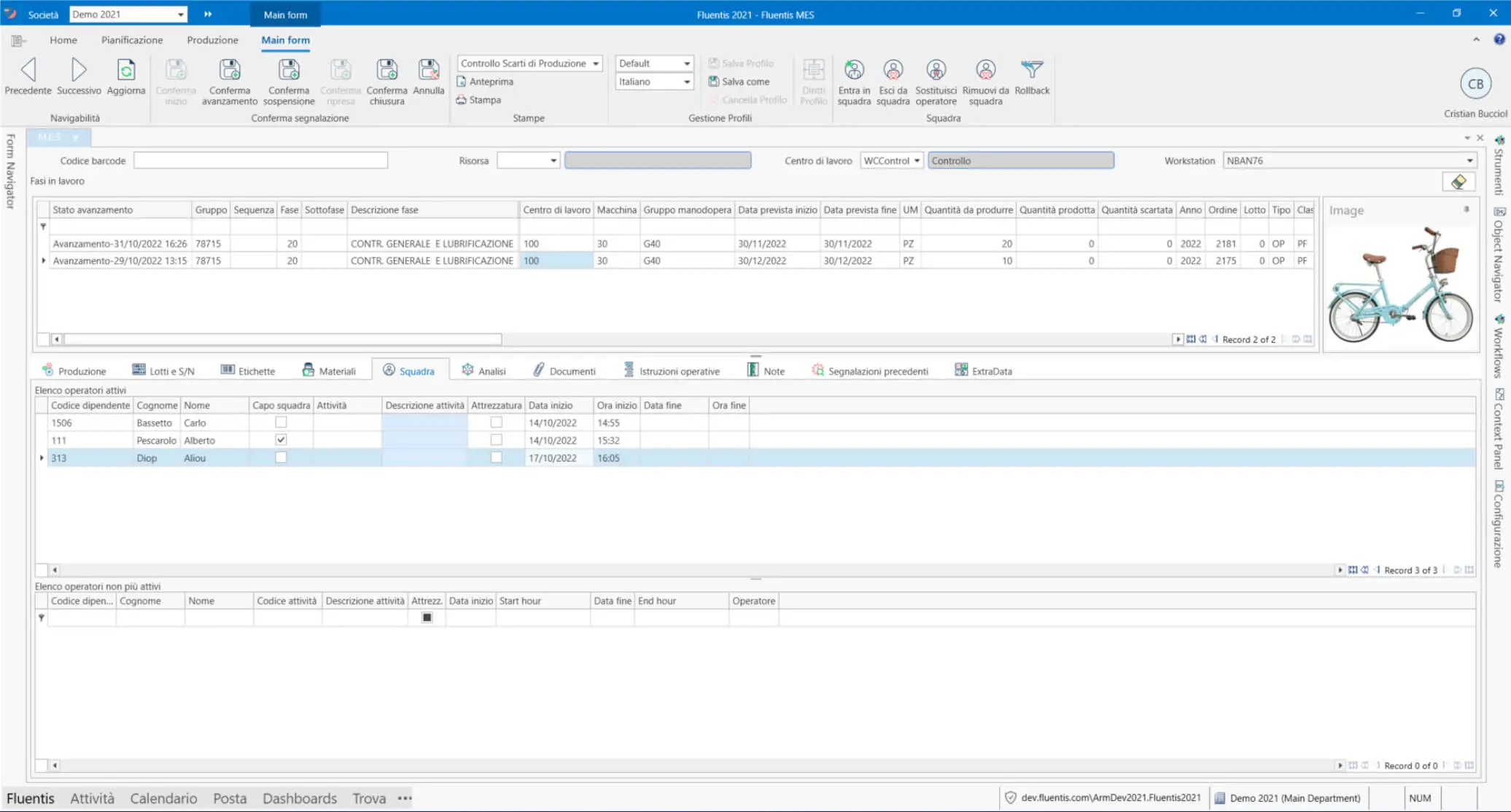
Task: Click Esci da squadra icon
Action: pyautogui.click(x=893, y=70)
